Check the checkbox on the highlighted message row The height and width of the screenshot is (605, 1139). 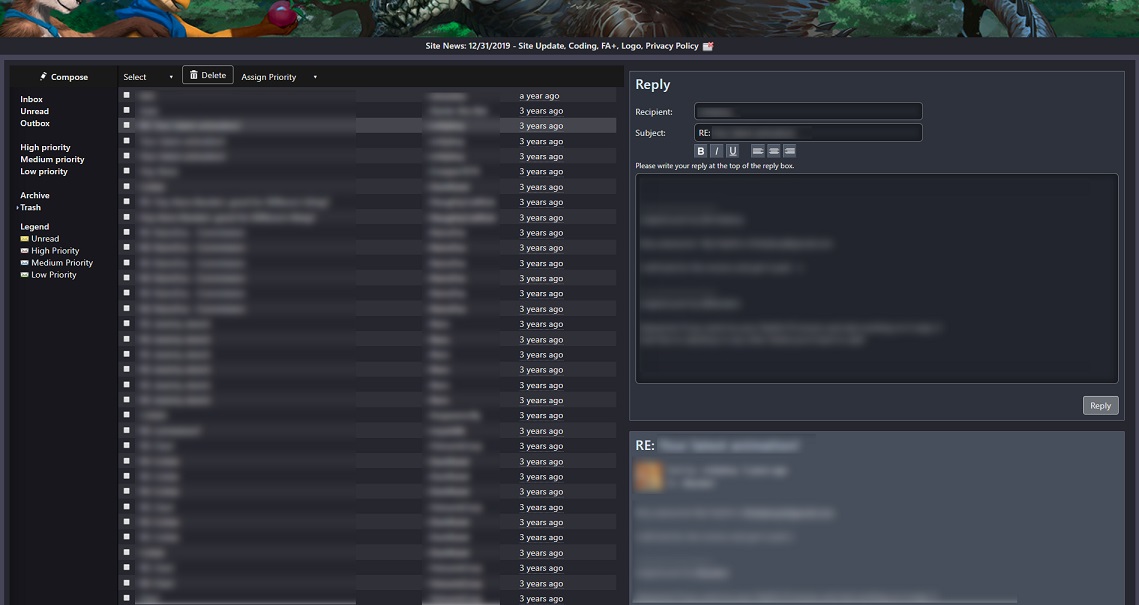[126, 126]
